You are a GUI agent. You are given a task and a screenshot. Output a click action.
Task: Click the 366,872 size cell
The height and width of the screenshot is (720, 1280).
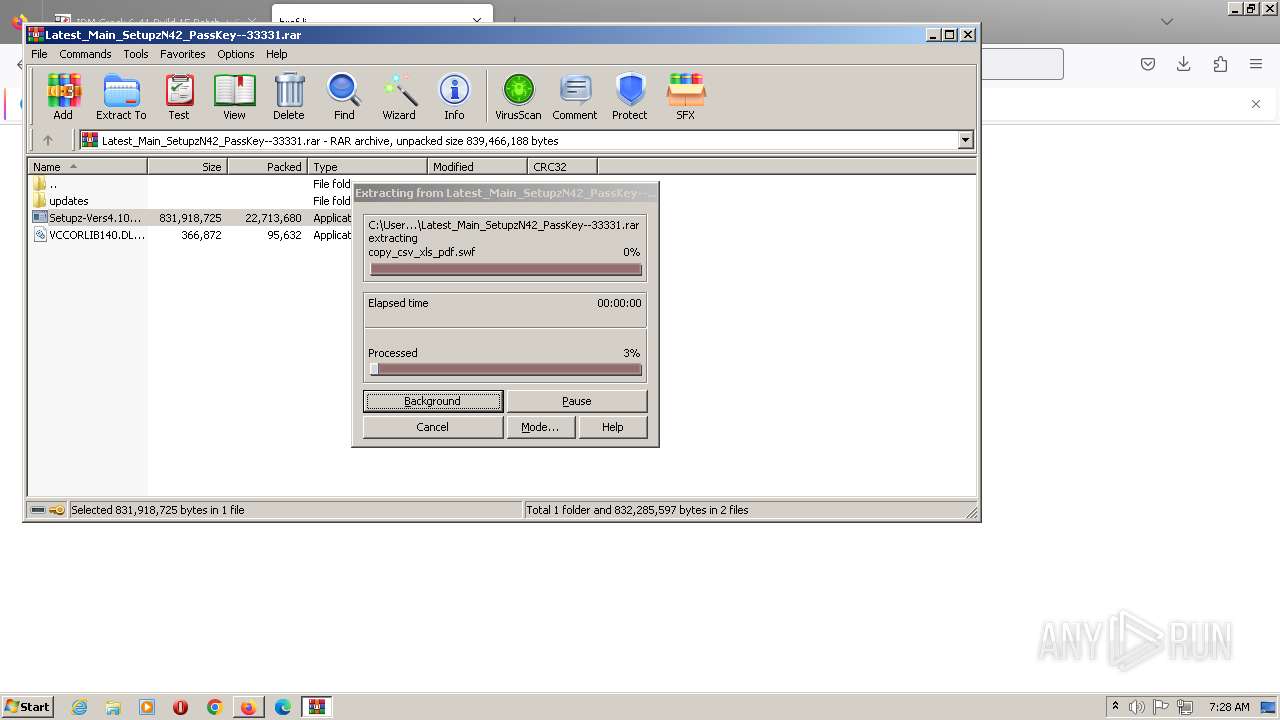201,235
